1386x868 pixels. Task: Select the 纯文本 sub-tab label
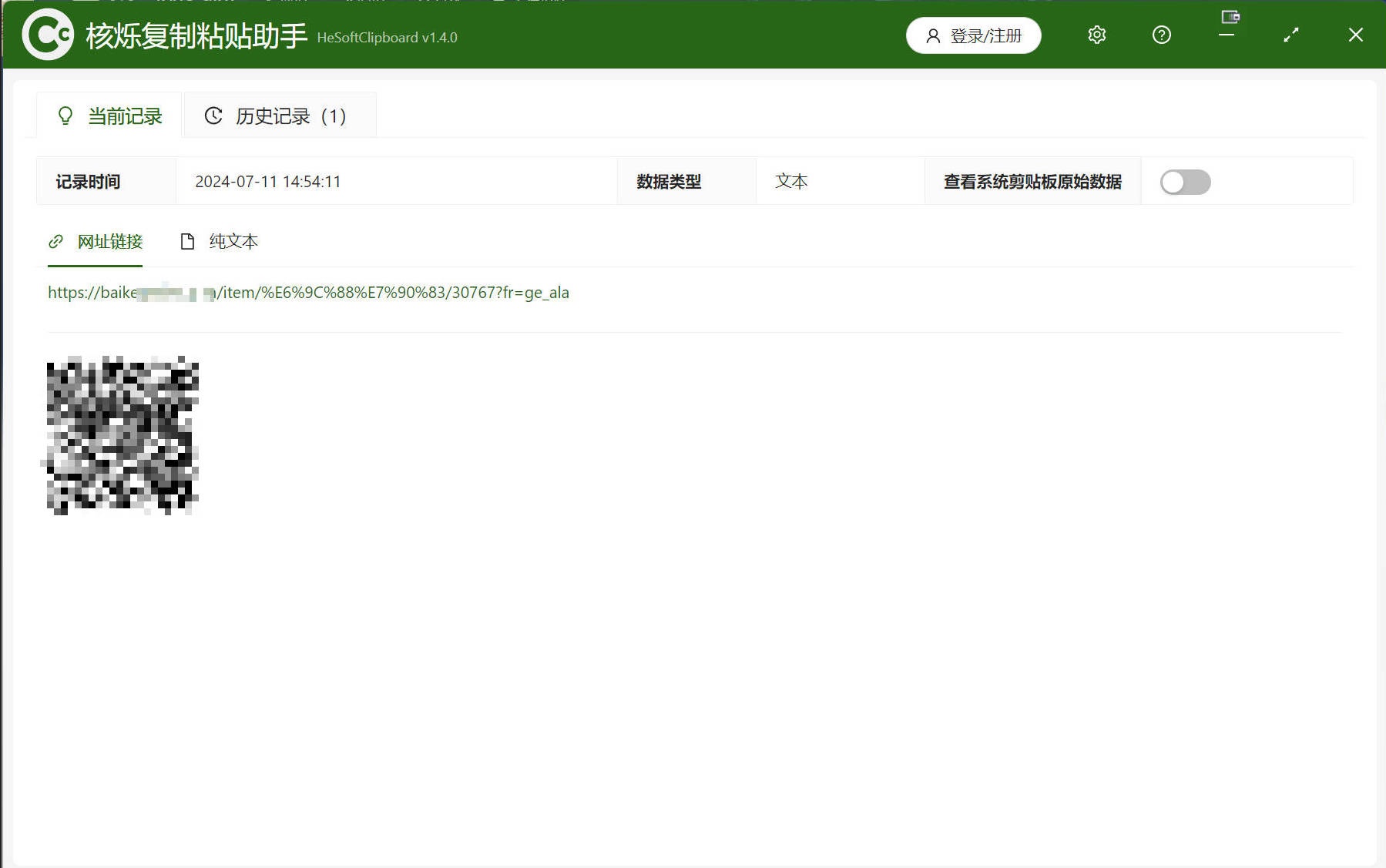tap(233, 242)
